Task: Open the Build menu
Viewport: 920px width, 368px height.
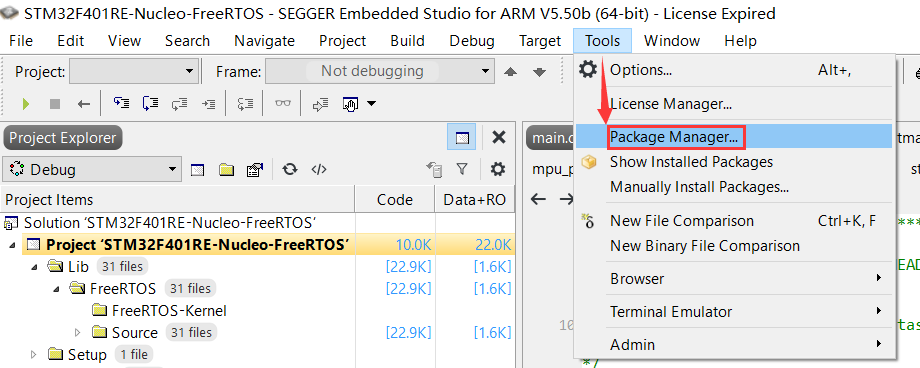Action: [x=407, y=40]
